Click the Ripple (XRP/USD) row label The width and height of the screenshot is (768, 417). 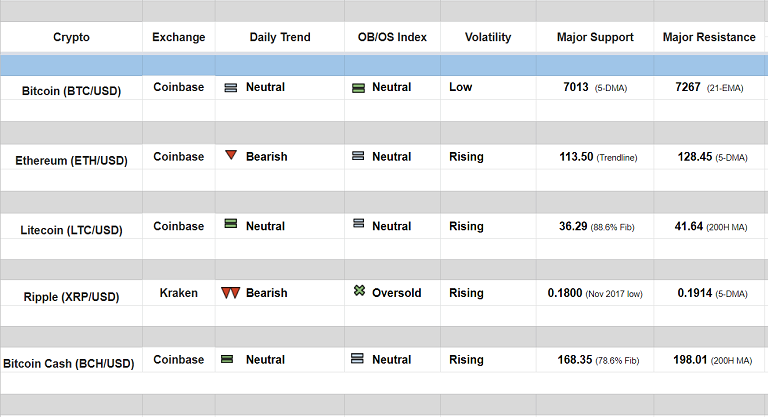pos(71,297)
